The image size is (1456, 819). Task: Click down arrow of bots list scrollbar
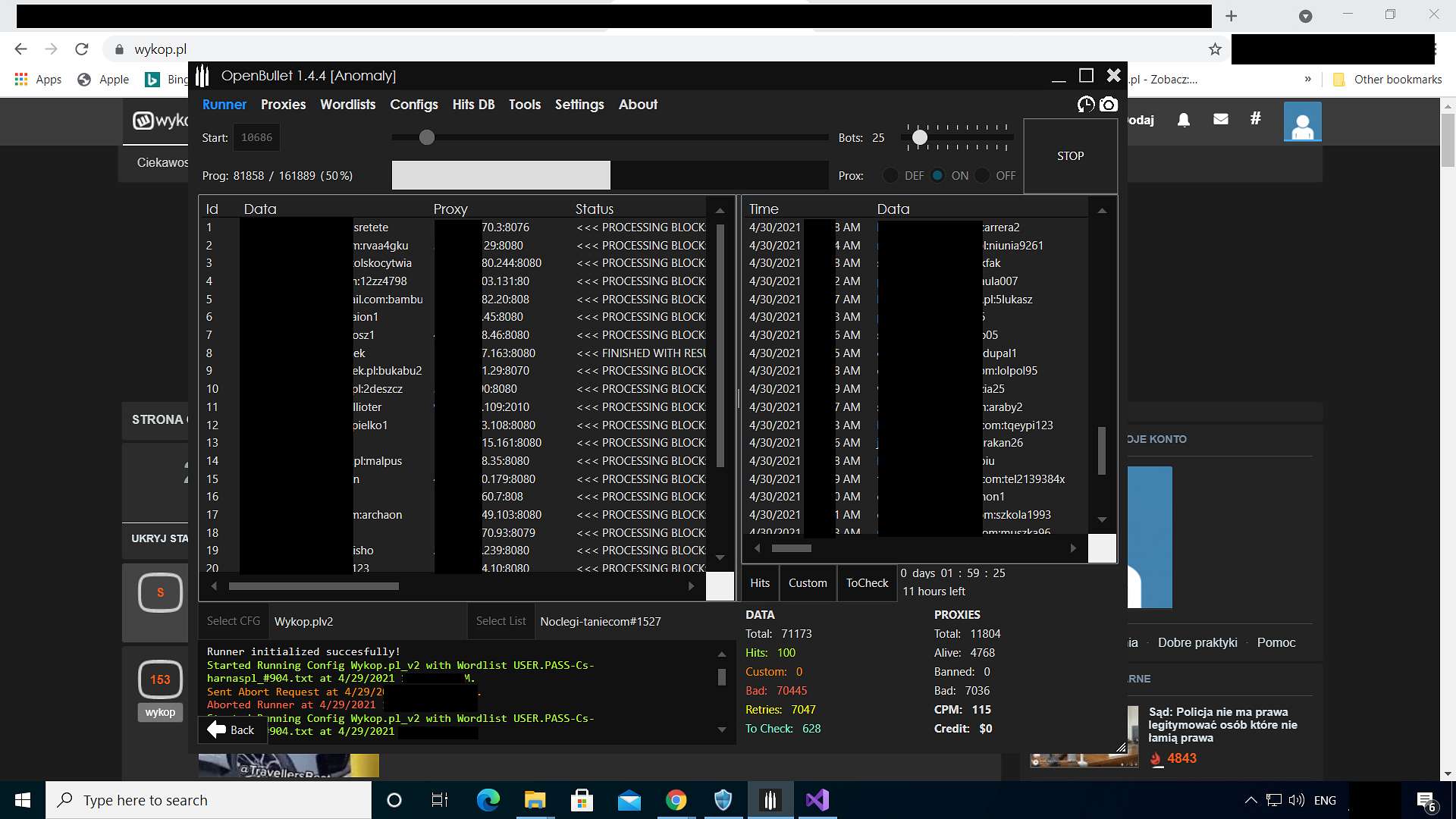coord(720,557)
